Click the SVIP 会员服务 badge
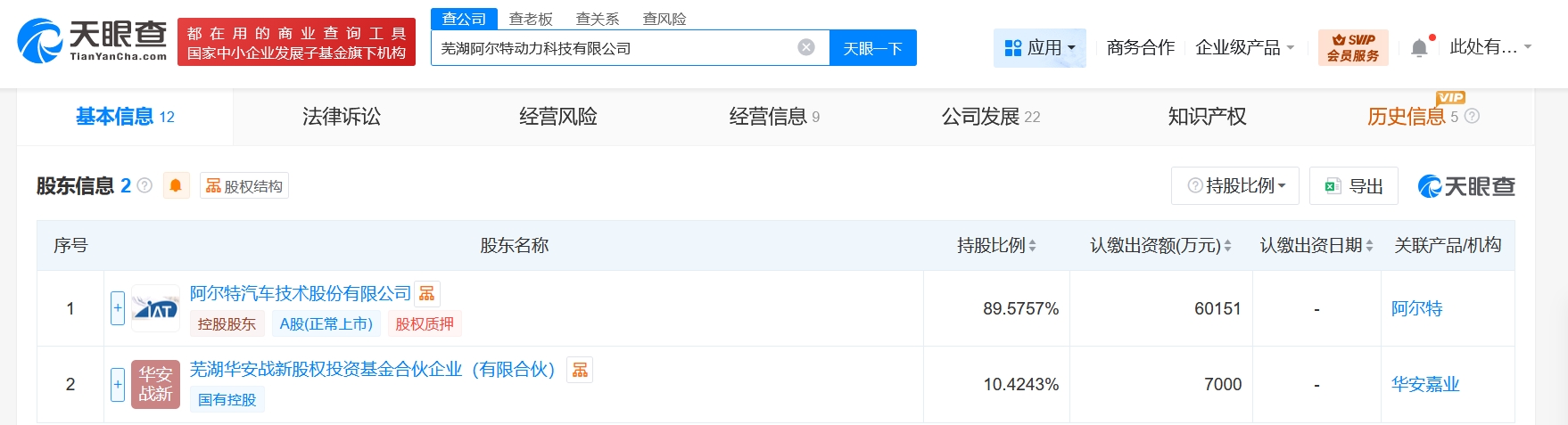 [1352, 47]
